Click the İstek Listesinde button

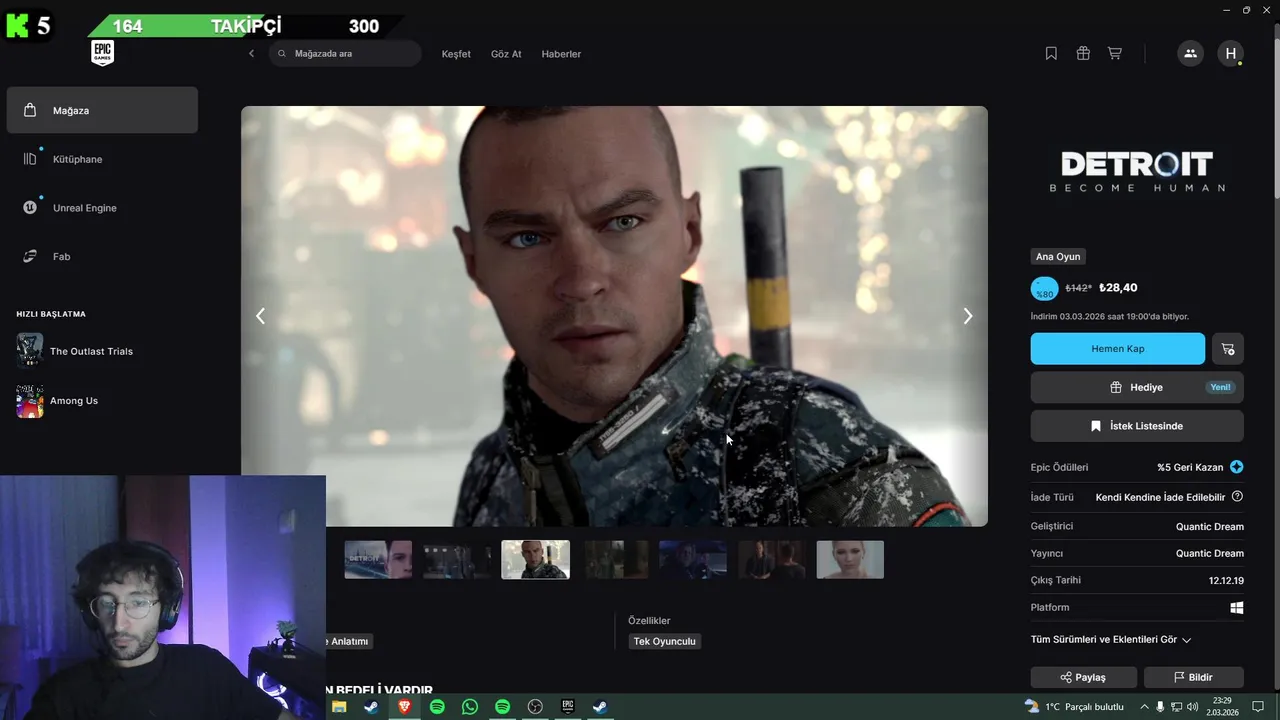[x=1137, y=426]
